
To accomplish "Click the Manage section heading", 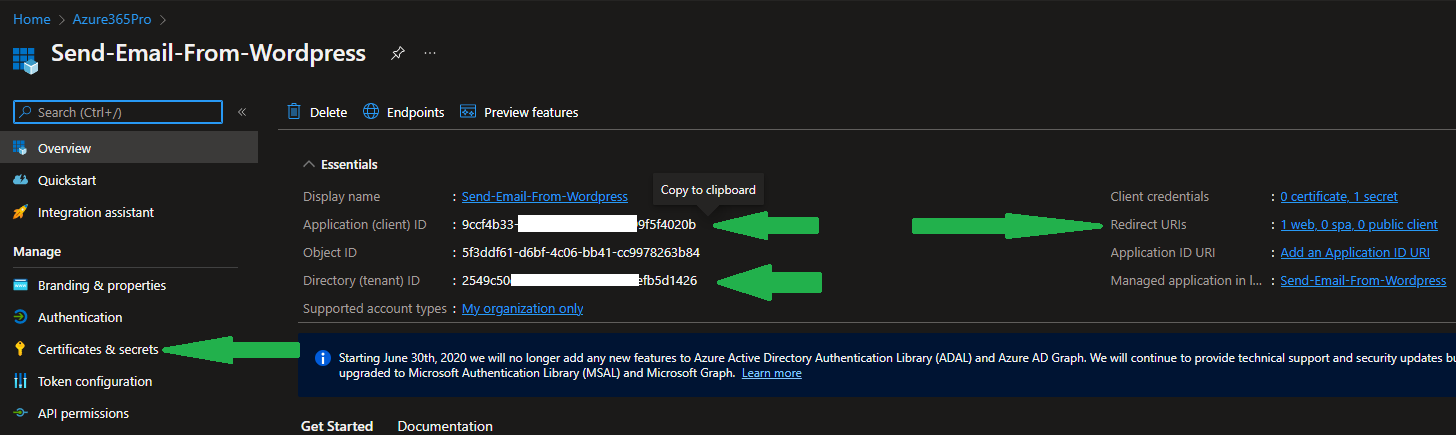I will pos(37,252).
